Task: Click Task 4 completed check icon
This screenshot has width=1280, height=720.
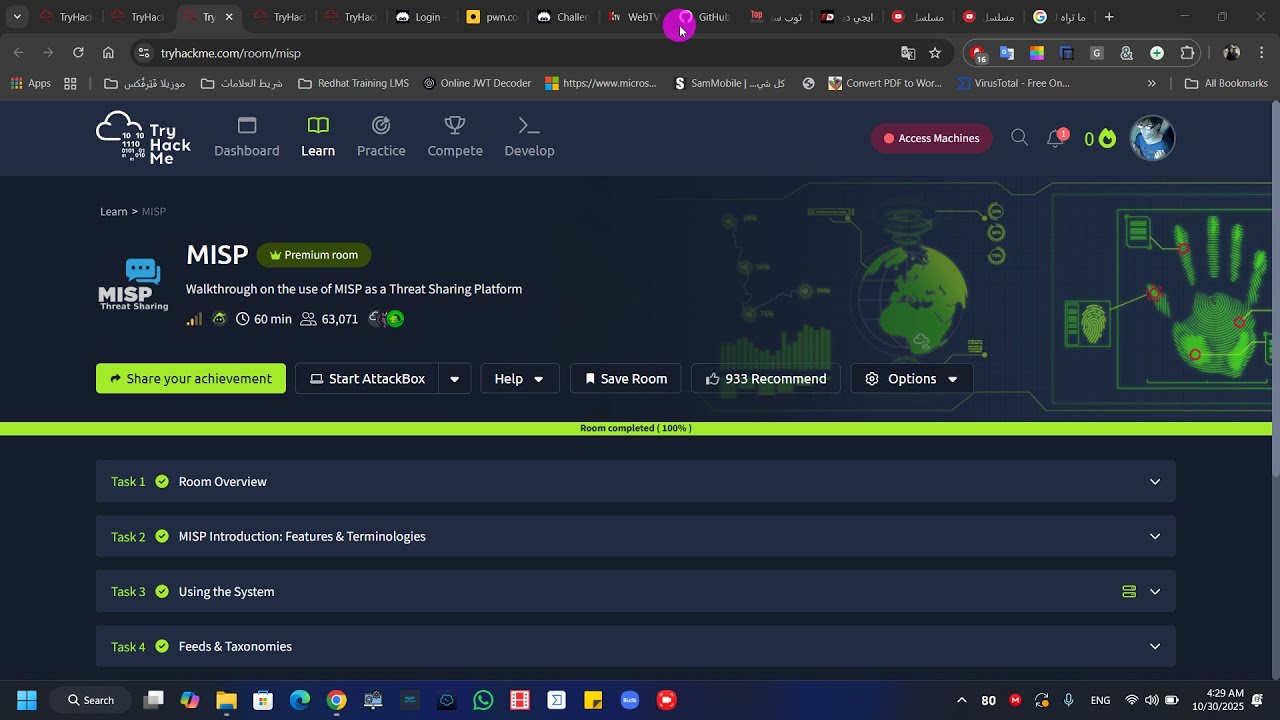Action: click(x=162, y=647)
